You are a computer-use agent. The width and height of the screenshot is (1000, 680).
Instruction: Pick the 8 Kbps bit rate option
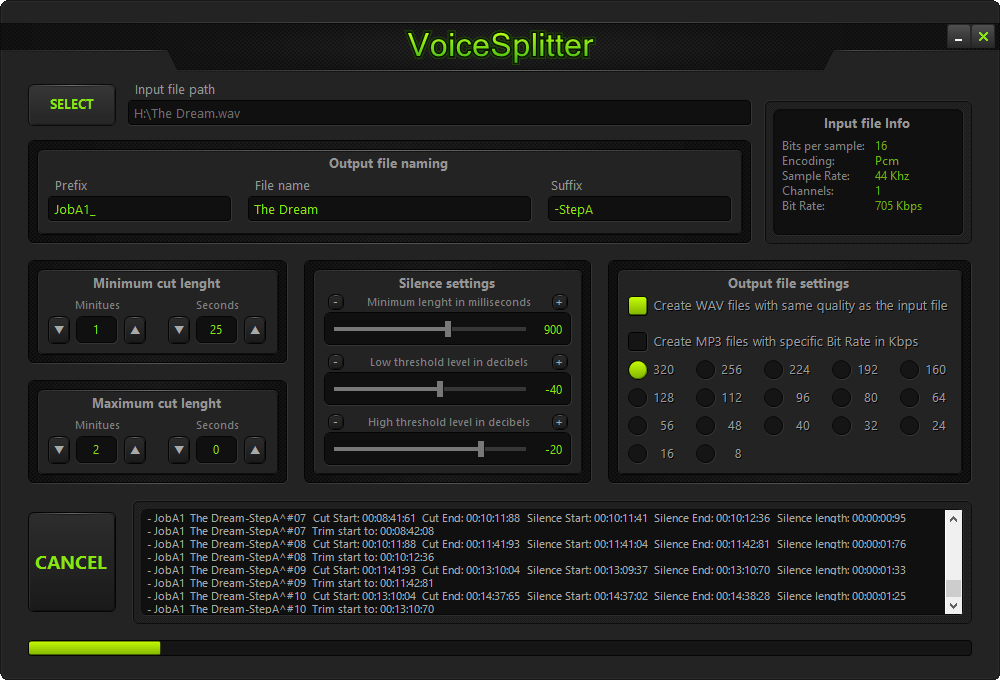706,454
